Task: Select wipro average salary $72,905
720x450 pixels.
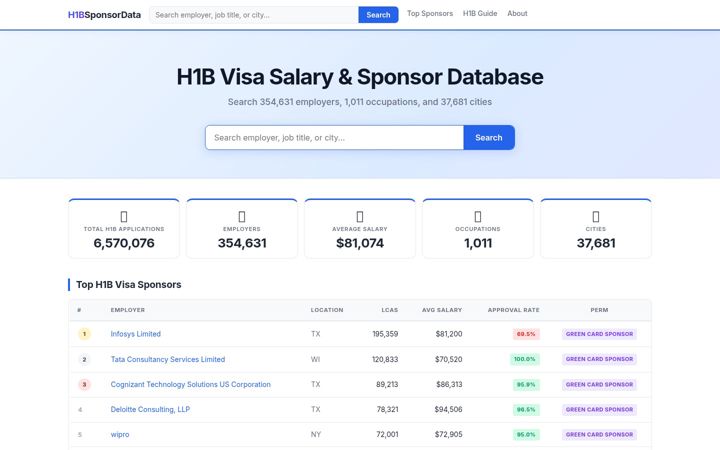Action: tap(449, 434)
